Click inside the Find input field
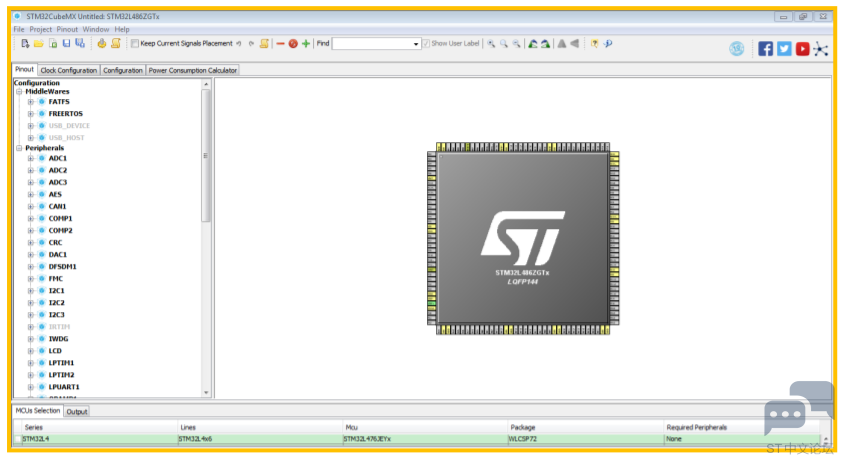This screenshot has width=843, height=464. tap(372, 44)
